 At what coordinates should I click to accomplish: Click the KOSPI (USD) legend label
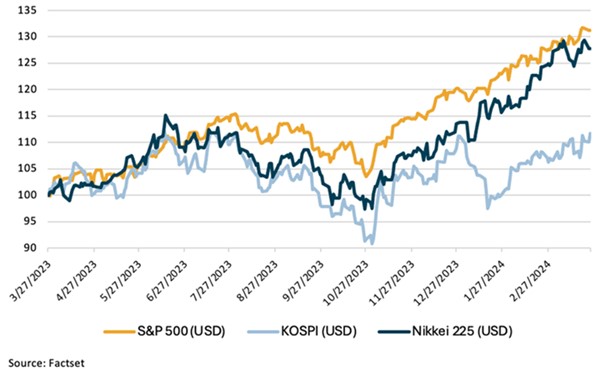point(319,331)
